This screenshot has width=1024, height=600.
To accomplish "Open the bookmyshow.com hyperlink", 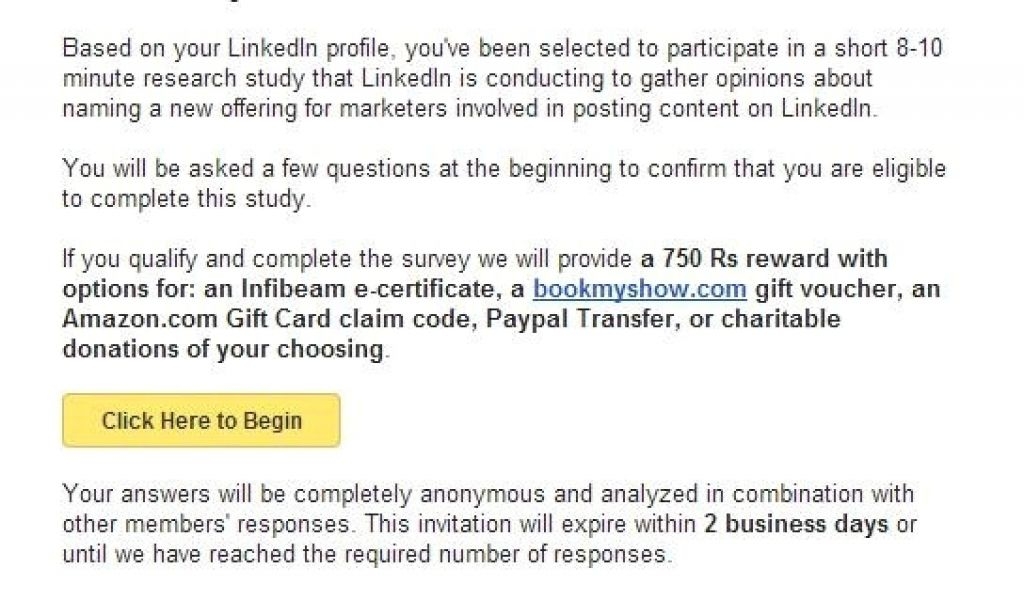I will tap(639, 290).
